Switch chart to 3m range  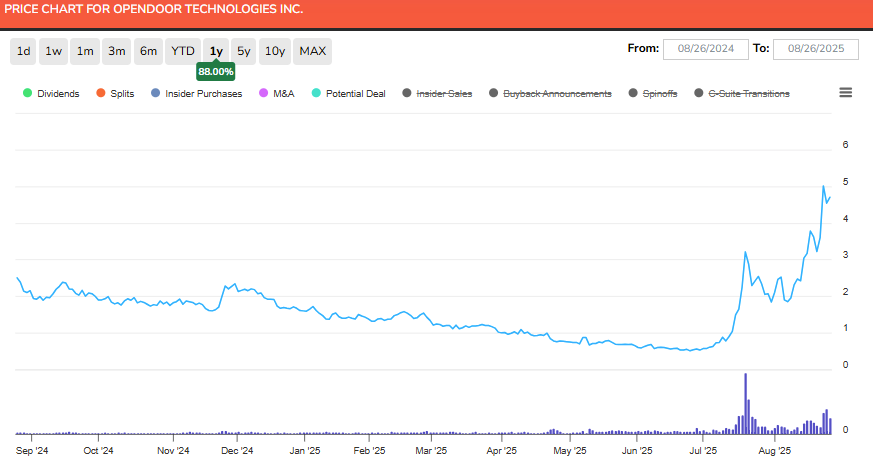[116, 51]
